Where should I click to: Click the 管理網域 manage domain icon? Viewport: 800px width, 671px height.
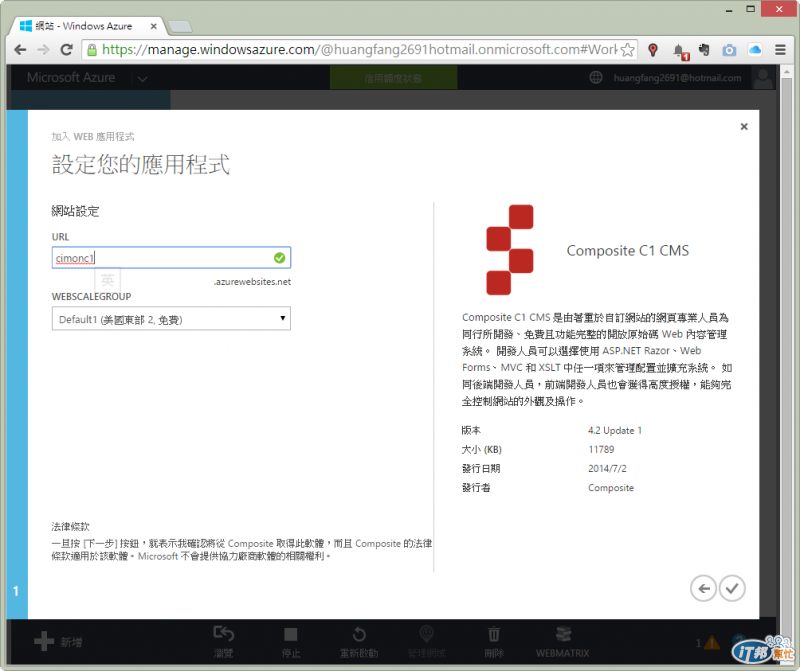[x=427, y=634]
